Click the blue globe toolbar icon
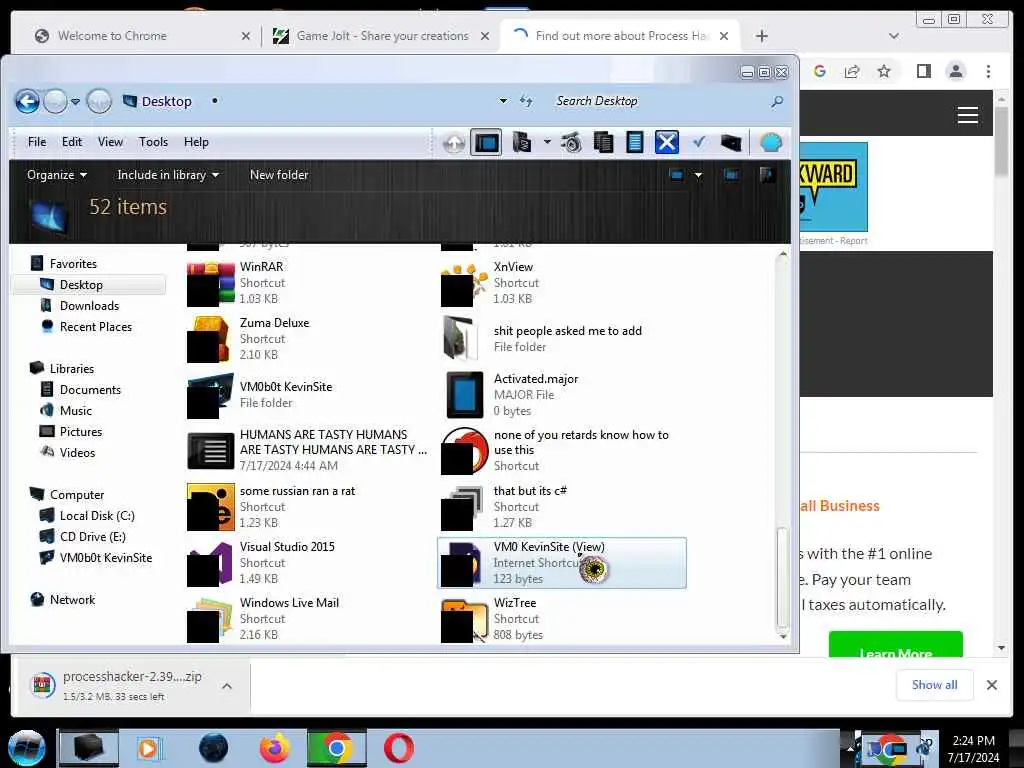This screenshot has width=1024, height=768. coord(771,142)
